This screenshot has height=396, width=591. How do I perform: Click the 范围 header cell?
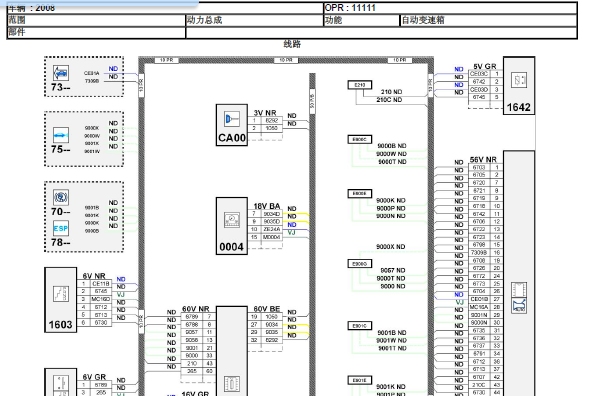tap(96, 20)
